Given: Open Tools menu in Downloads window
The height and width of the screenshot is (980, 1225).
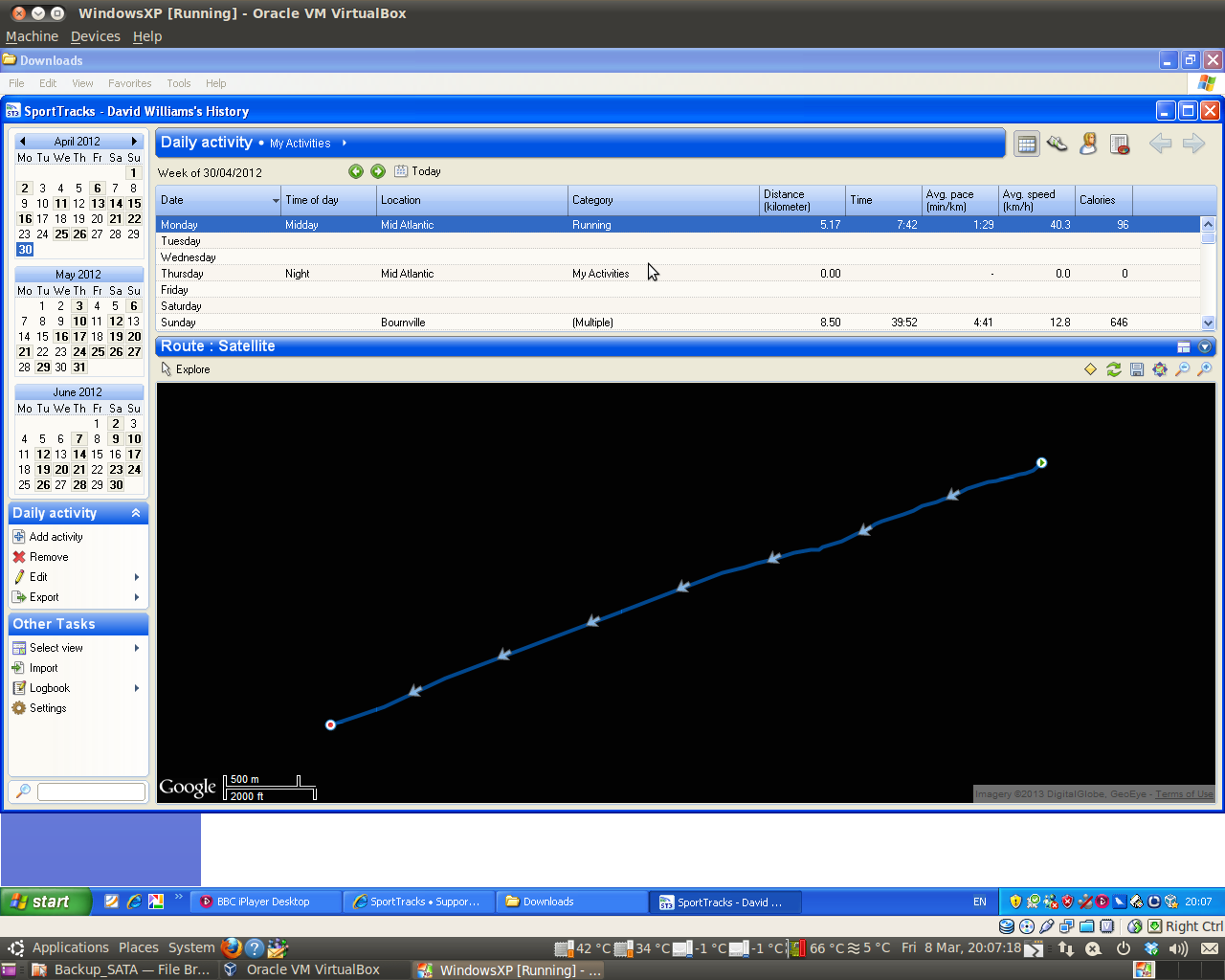Looking at the screenshot, I should [179, 83].
